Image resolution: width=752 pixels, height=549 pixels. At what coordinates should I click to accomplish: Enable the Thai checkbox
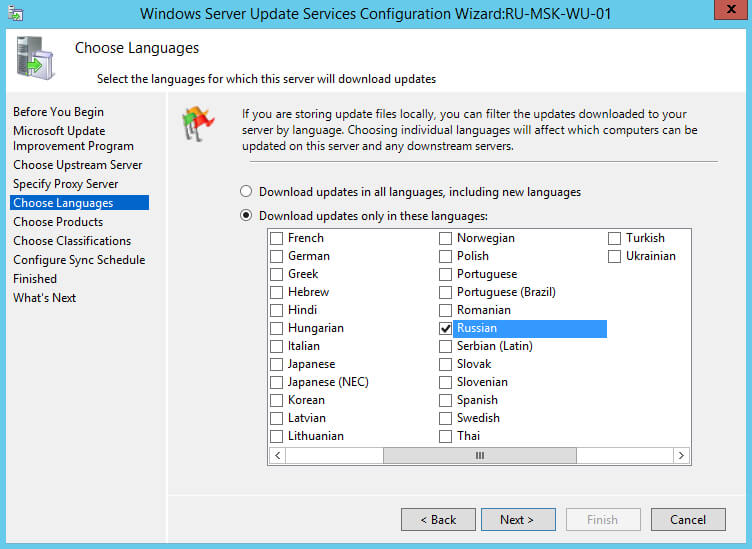[446, 436]
